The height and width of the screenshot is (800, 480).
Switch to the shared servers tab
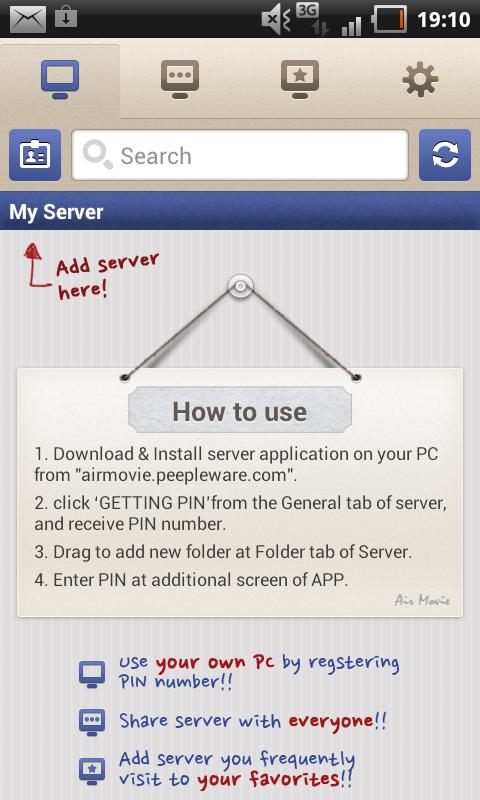coord(180,80)
